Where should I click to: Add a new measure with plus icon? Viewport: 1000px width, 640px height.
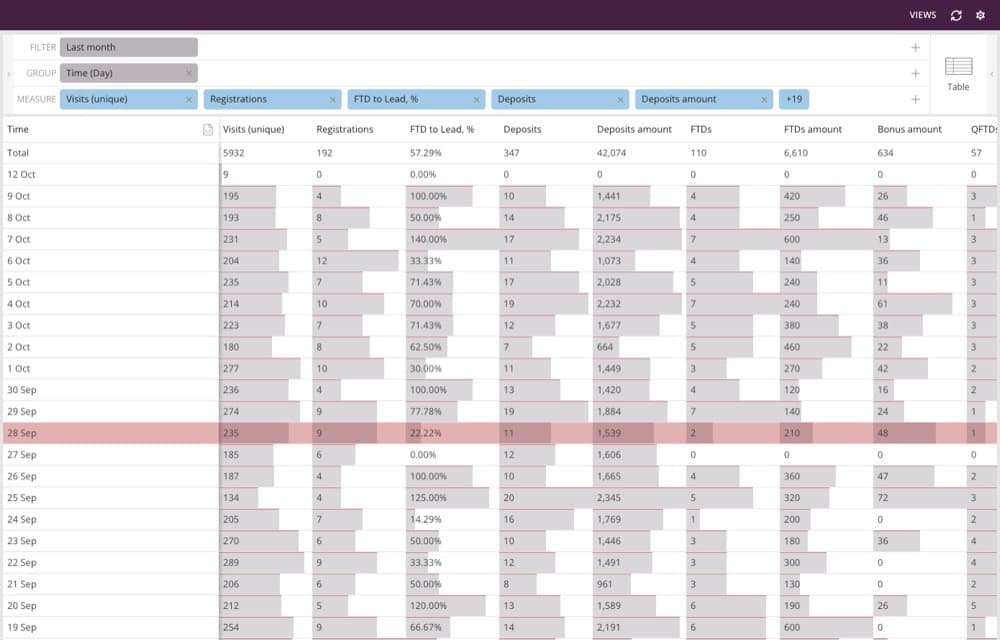coord(915,99)
